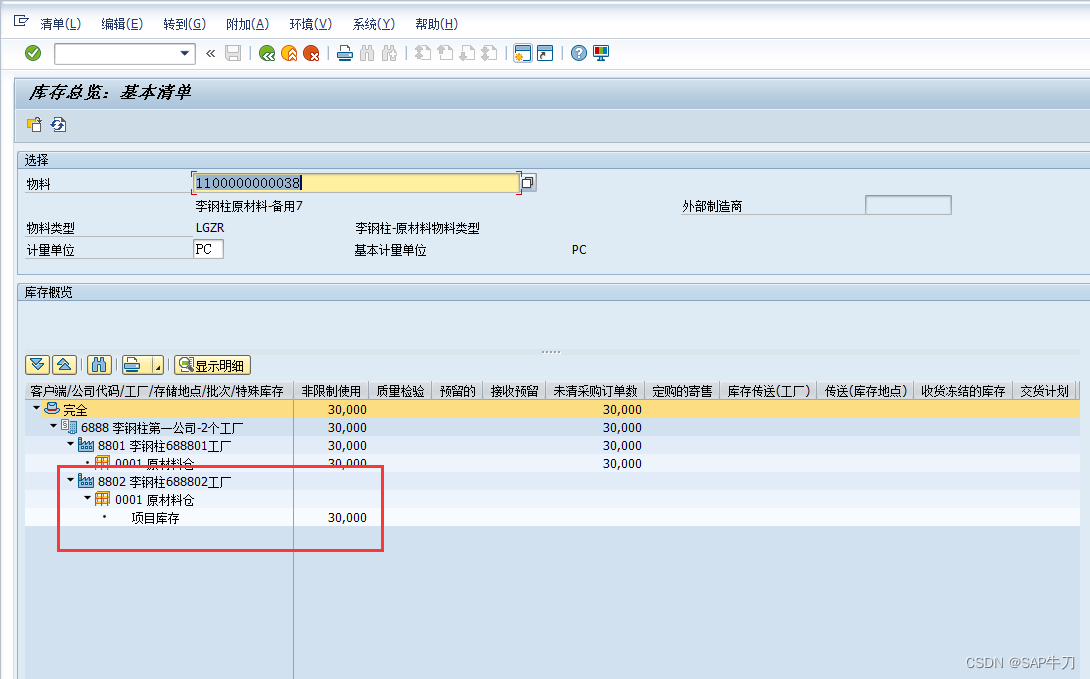This screenshot has width=1090, height=679.
Task: Click the 预留的 column header
Action: click(457, 391)
